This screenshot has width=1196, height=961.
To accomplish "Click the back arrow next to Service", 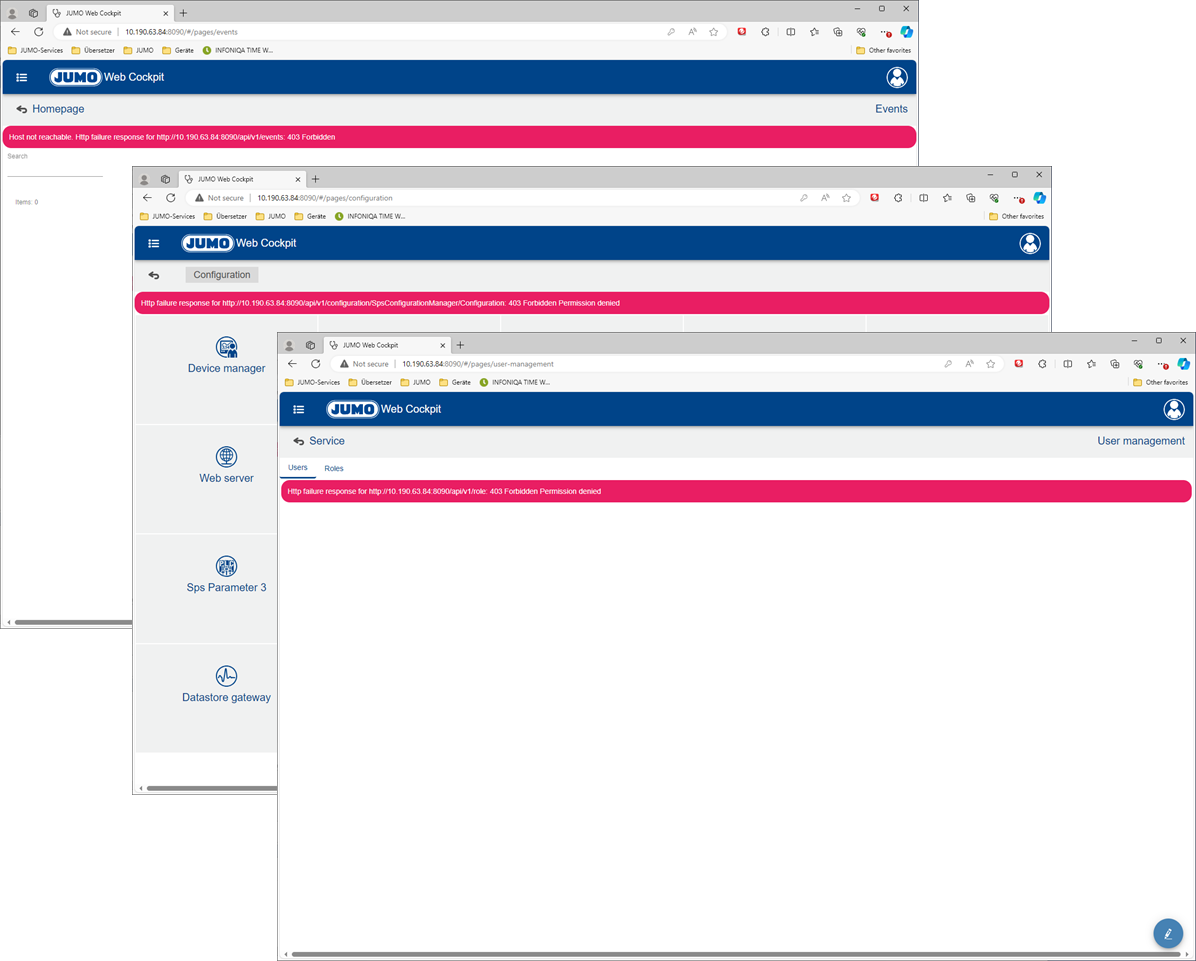I will click(298, 441).
